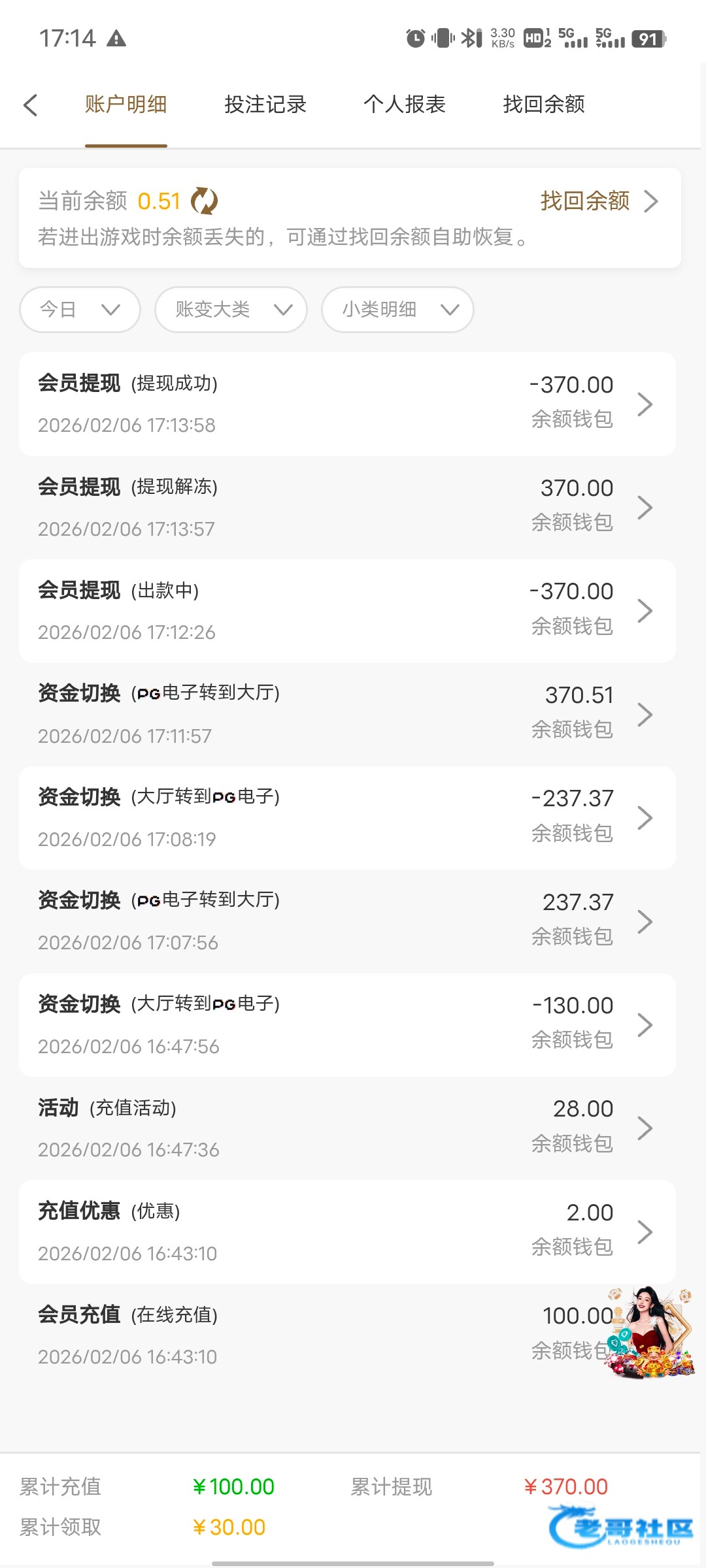Open the 提现成功 withdrawal record
The image size is (706, 1568).
pos(346,404)
